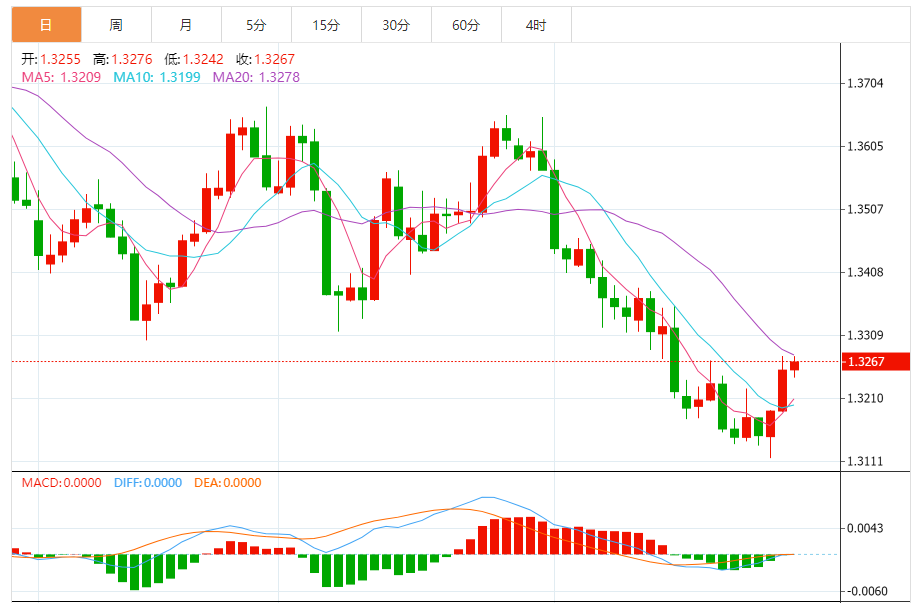The height and width of the screenshot is (603, 920).
Task: Select the 日 daily chart tab
Action: click(46, 25)
